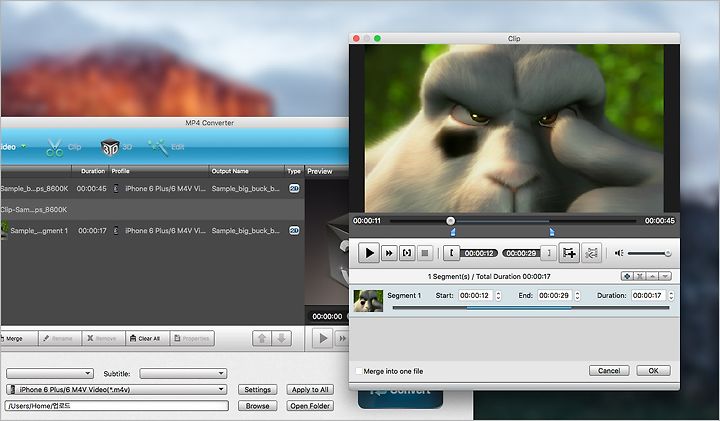Move selected file down with arrow button
The height and width of the screenshot is (421, 720).
point(281,338)
